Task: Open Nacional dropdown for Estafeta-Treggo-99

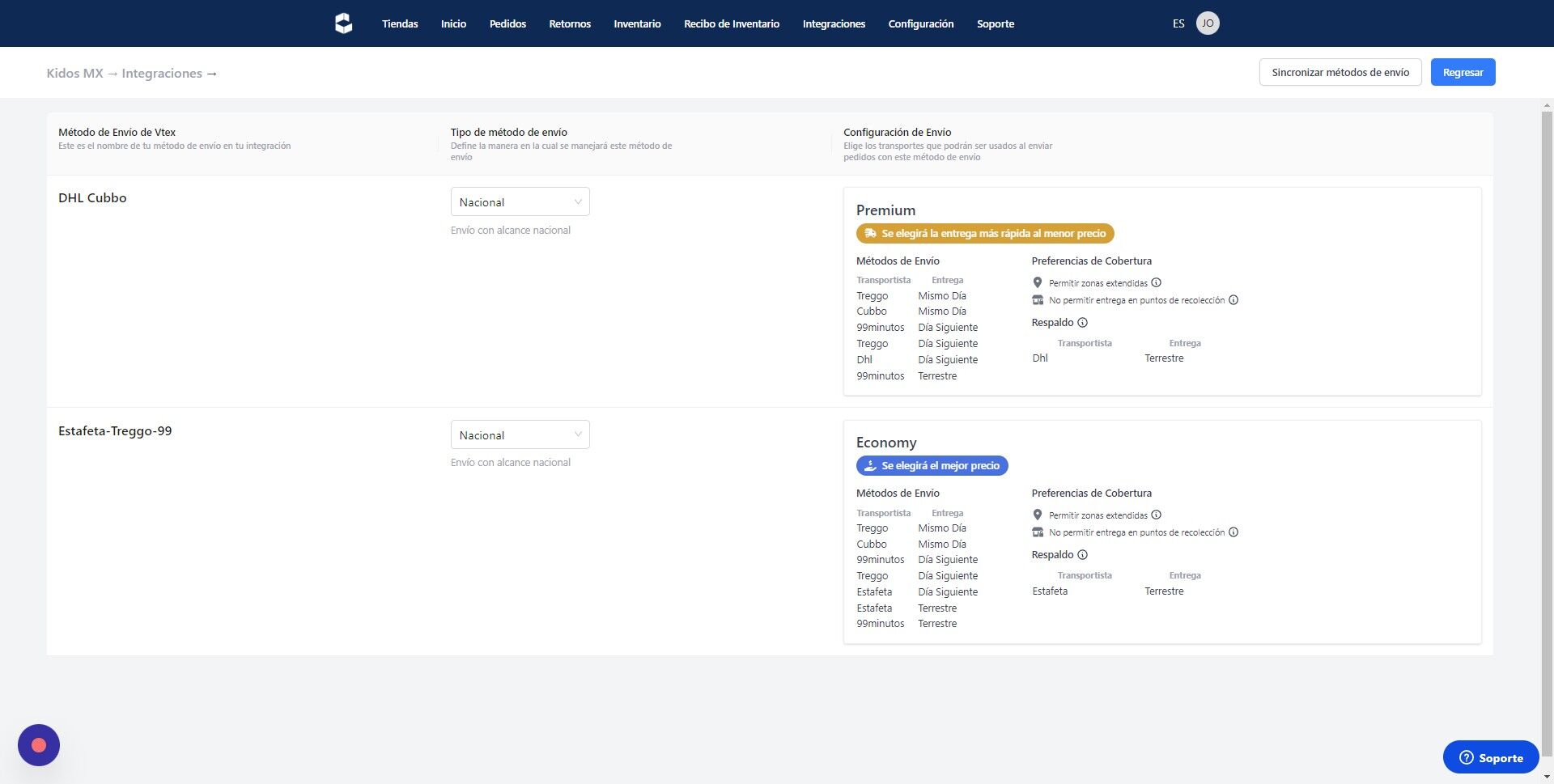Action: point(520,435)
